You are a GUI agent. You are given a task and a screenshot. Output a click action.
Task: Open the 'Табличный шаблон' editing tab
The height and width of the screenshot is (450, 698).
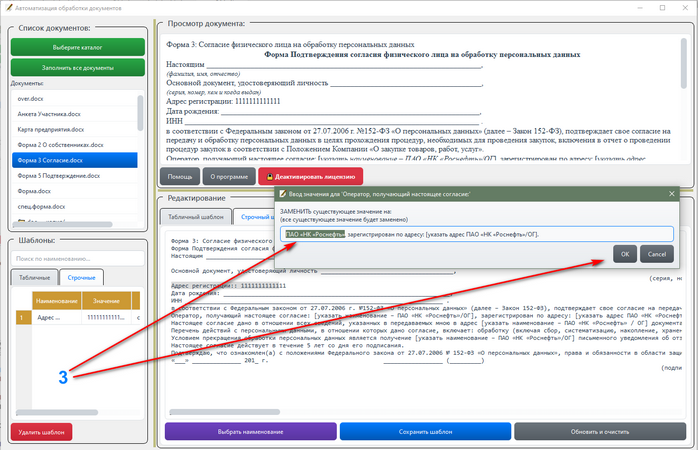(x=196, y=217)
